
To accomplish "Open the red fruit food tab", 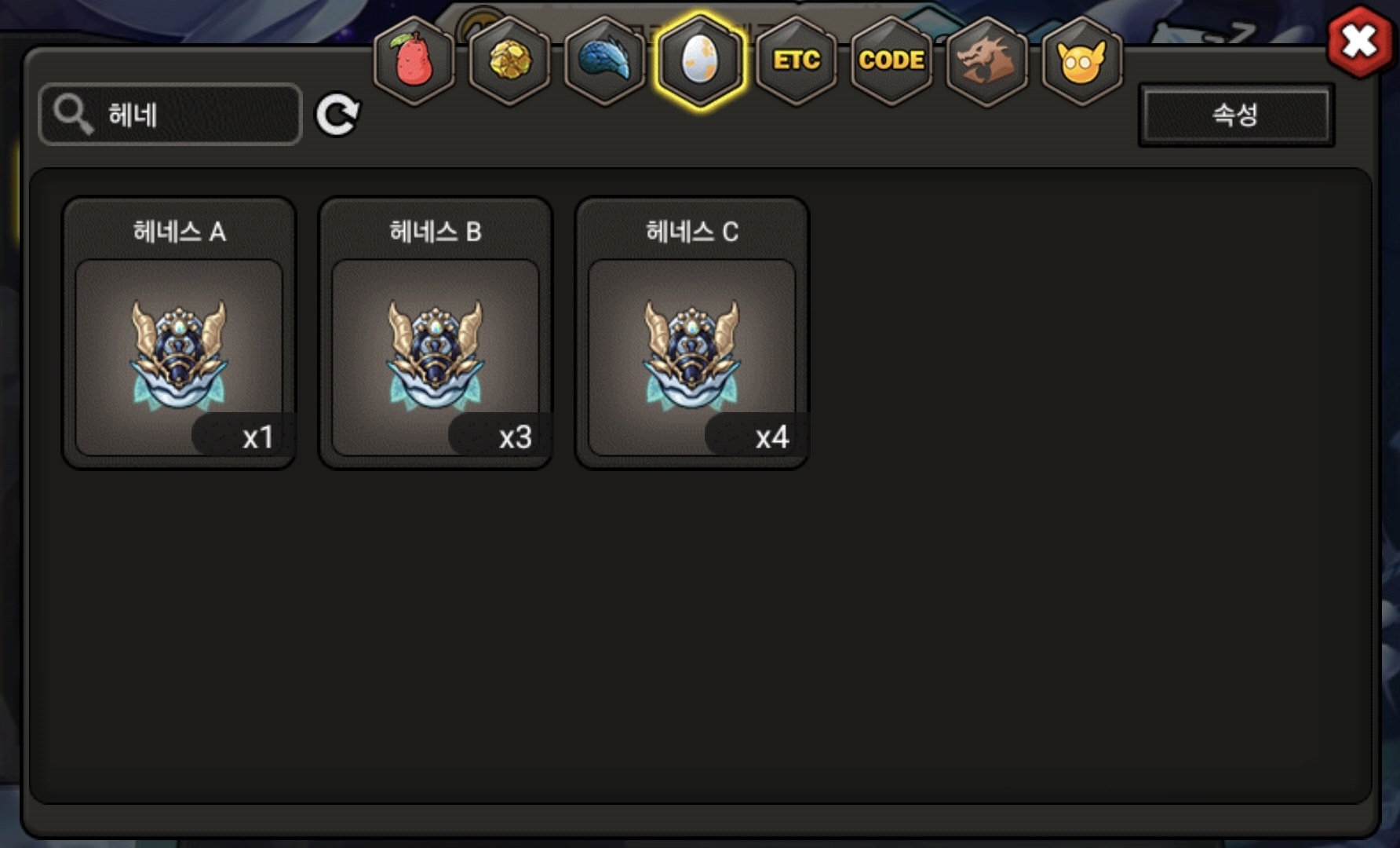I will (414, 60).
